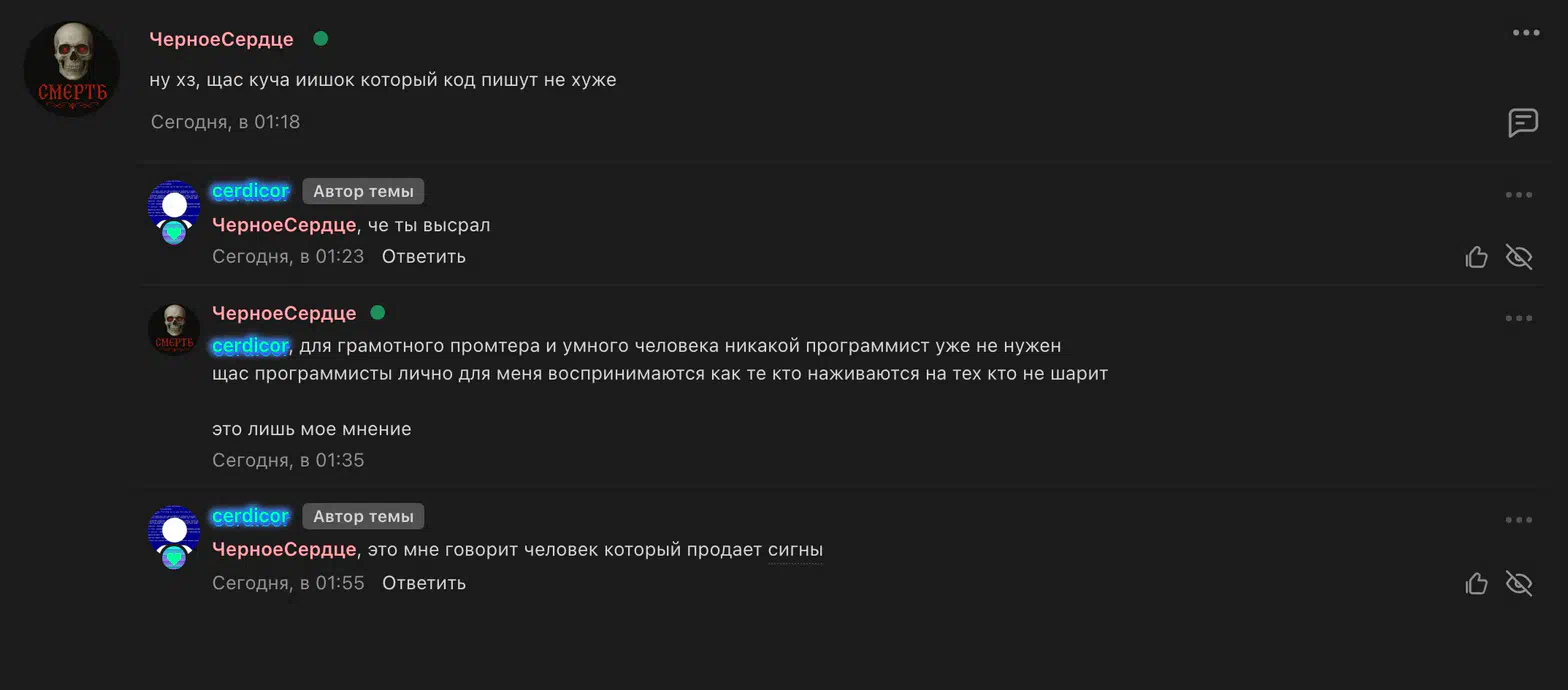Like cerdicor's 01:55 comment with the thumbs up

point(1476,583)
